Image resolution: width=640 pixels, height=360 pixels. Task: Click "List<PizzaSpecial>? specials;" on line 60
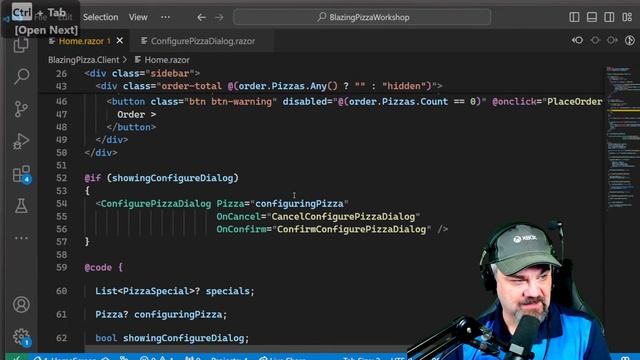(x=175, y=291)
